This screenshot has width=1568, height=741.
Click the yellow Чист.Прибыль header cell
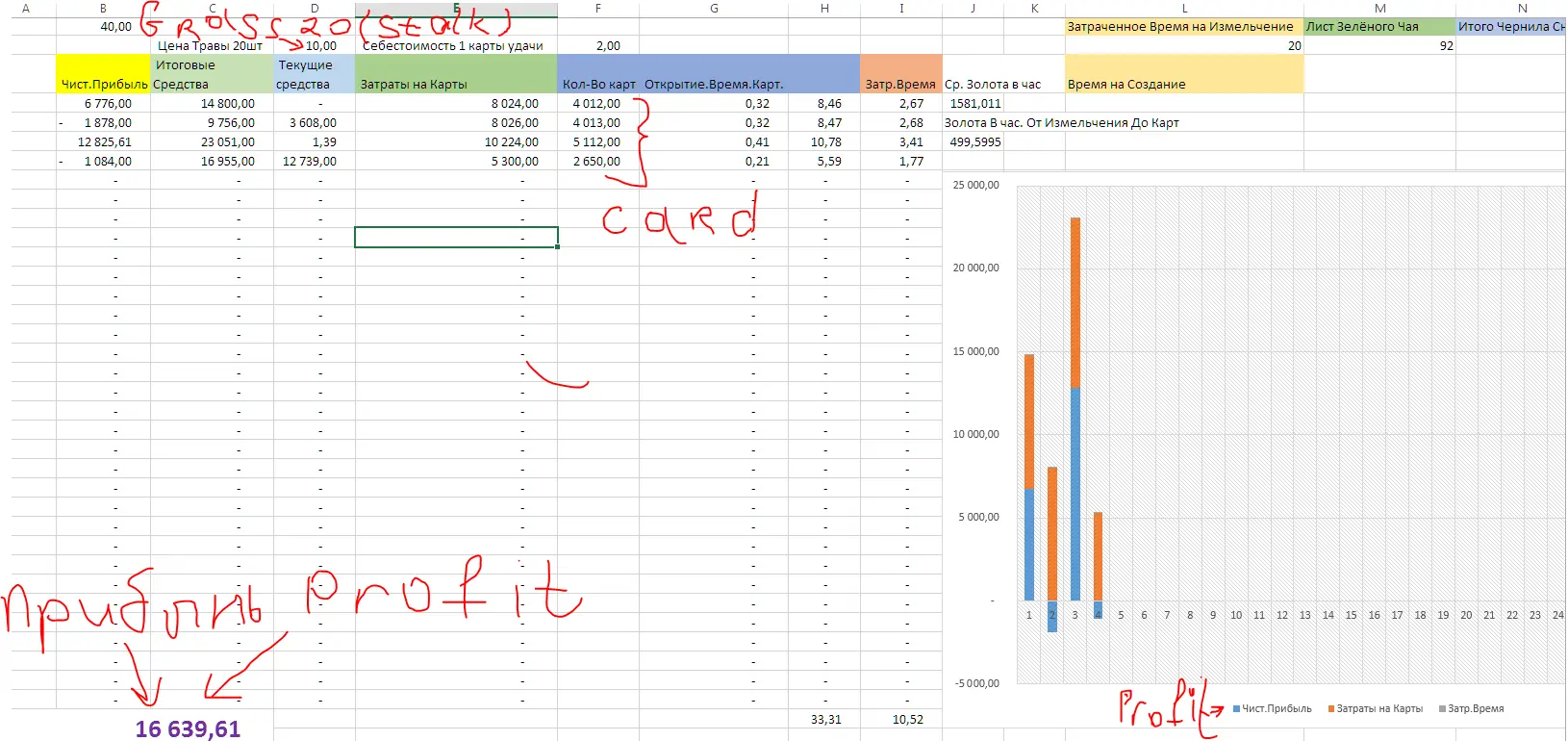[104, 75]
